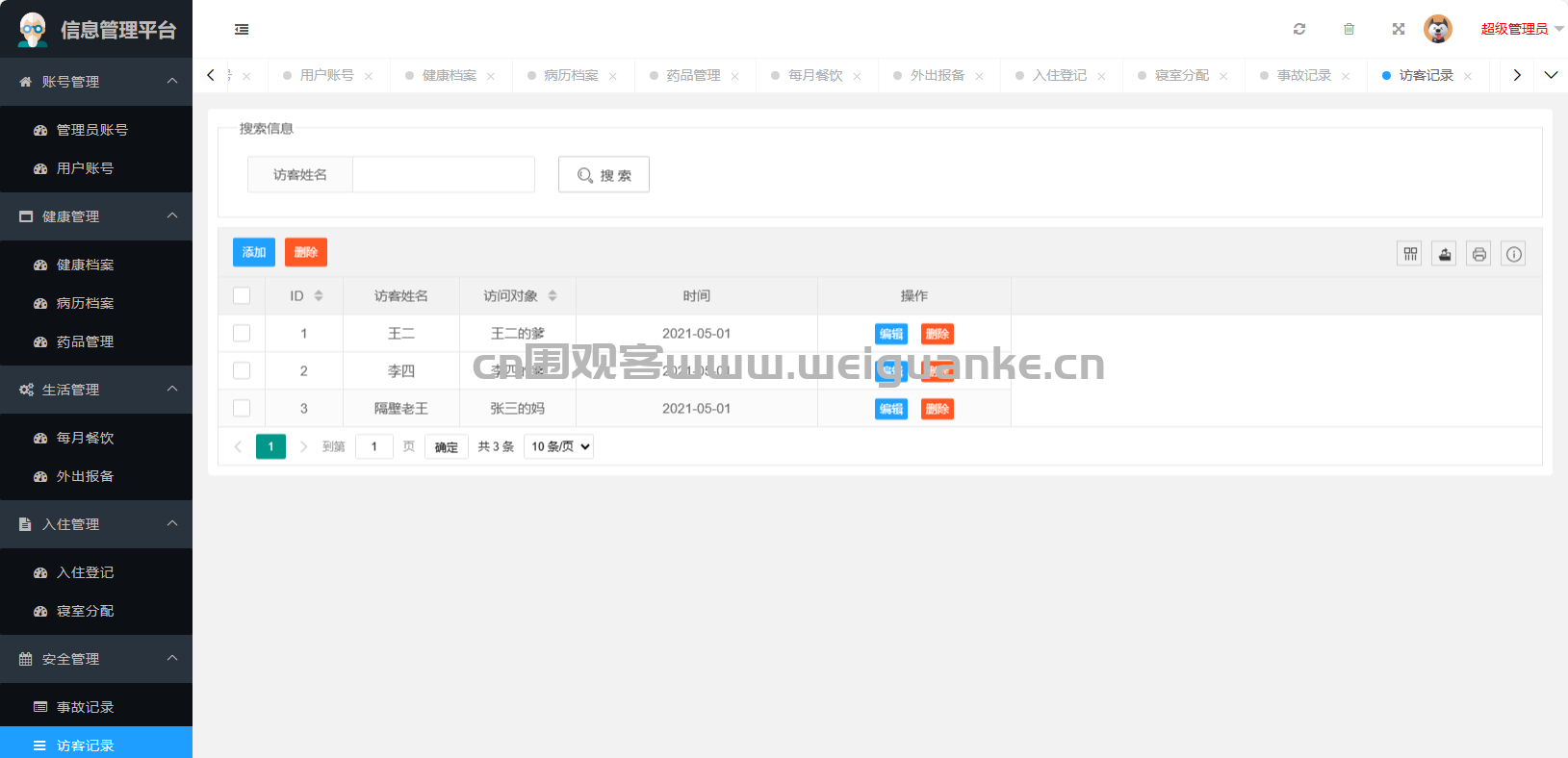Close the 寝室分配 tab
Viewport: 1568px width, 758px height.
click(x=1224, y=76)
